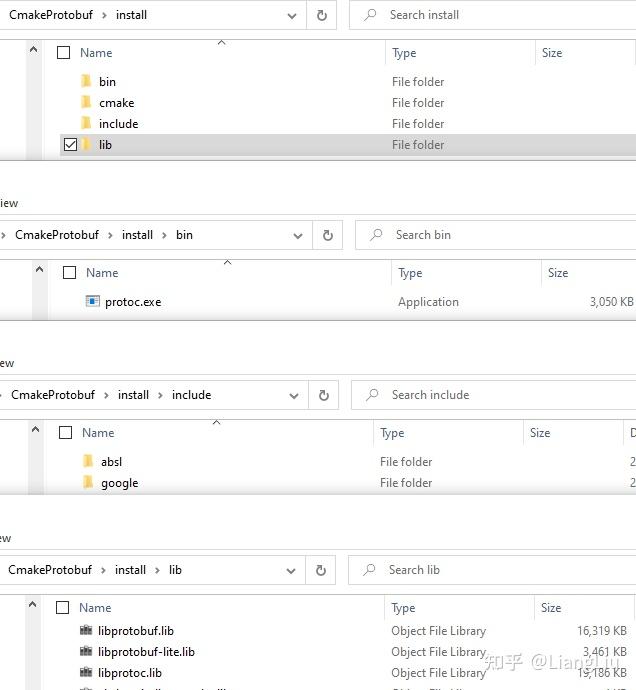
Task: Navigate to CmakeProtobuf in bin breadcrumb
Action: pos(57,235)
